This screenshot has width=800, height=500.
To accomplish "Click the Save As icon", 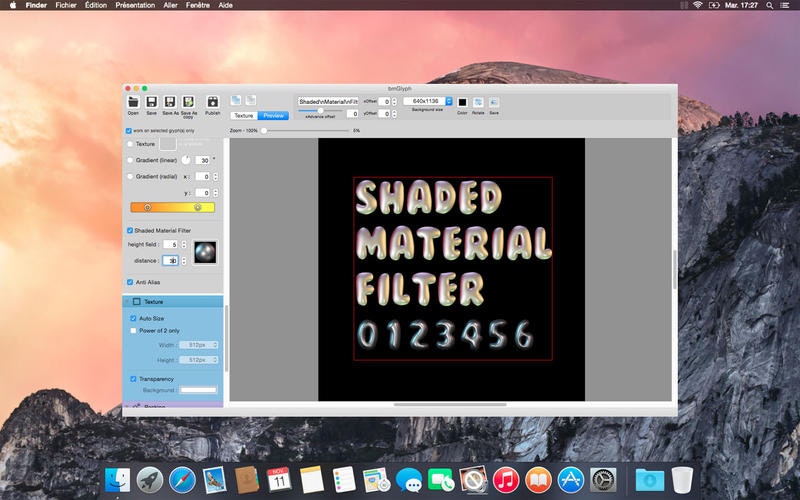I will click(170, 102).
